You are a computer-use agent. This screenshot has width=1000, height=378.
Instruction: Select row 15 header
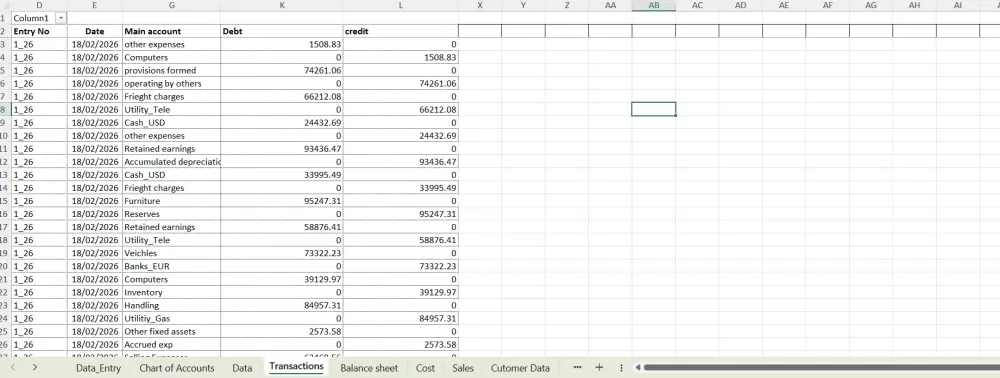5,201
